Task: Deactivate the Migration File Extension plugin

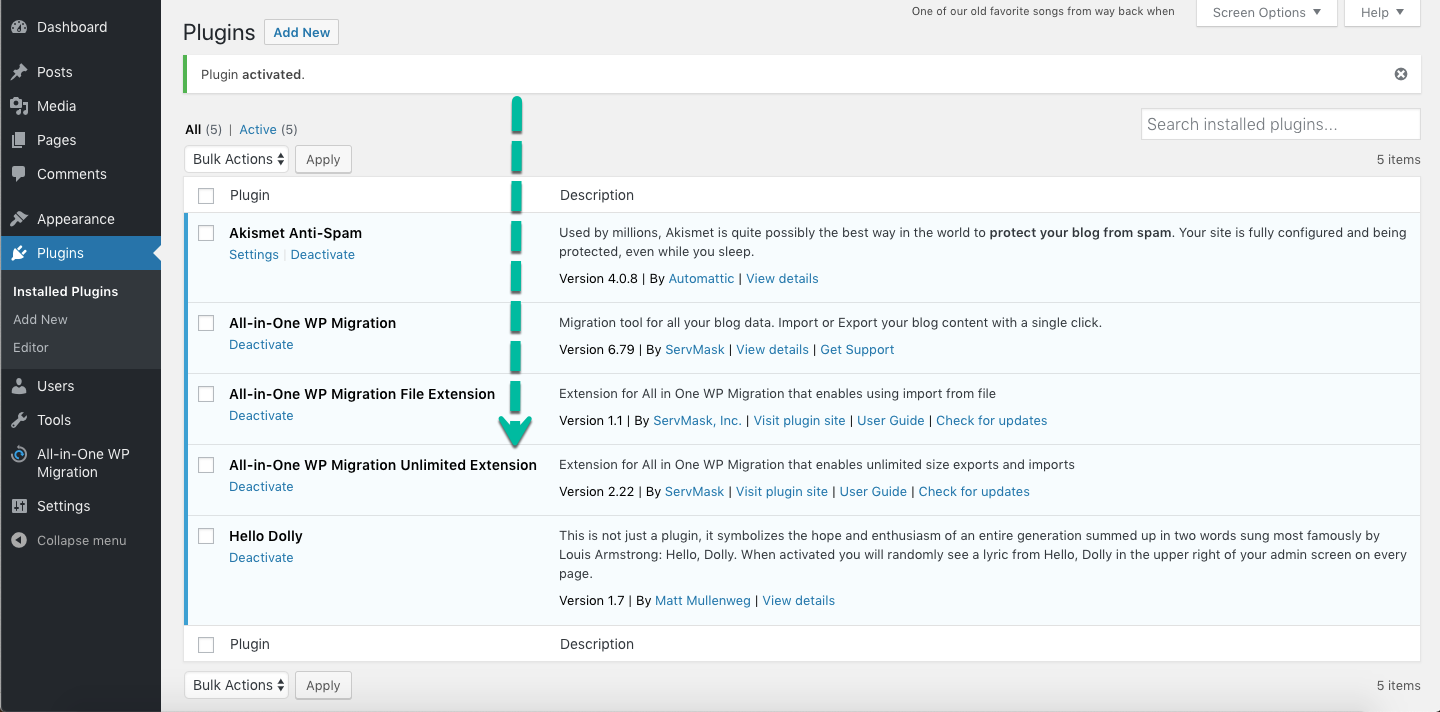Action: [261, 415]
